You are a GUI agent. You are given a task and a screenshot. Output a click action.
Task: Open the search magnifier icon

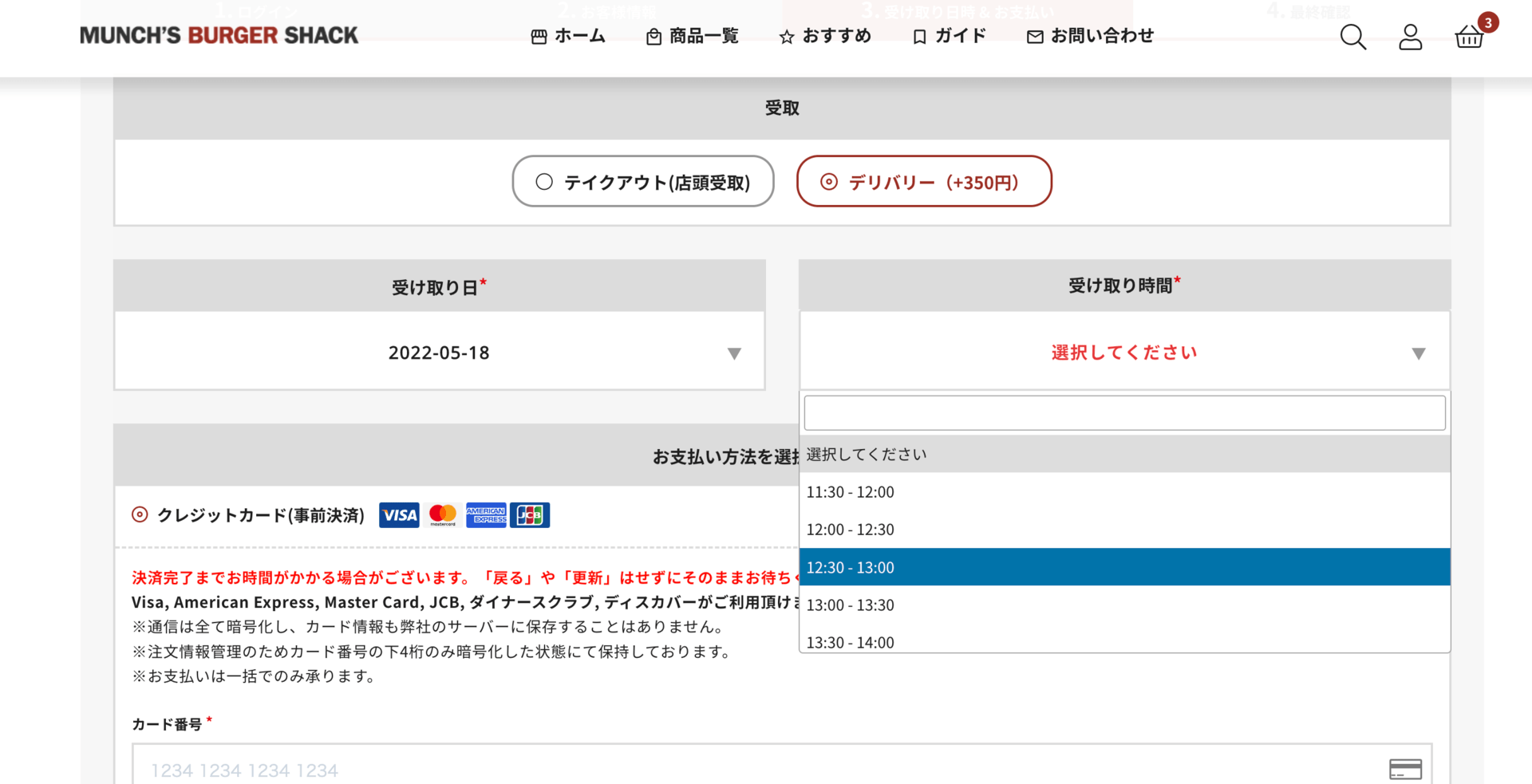click(x=1352, y=37)
